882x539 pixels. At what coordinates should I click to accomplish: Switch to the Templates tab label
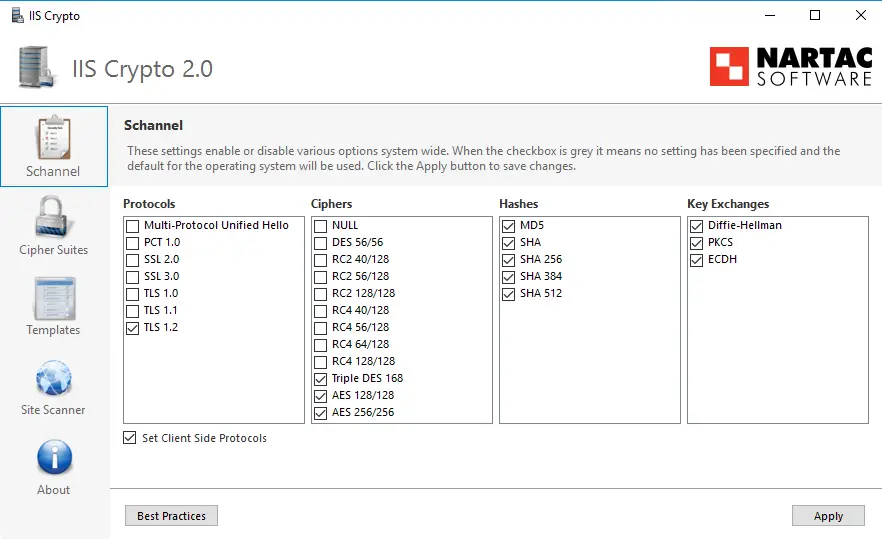[53, 330]
